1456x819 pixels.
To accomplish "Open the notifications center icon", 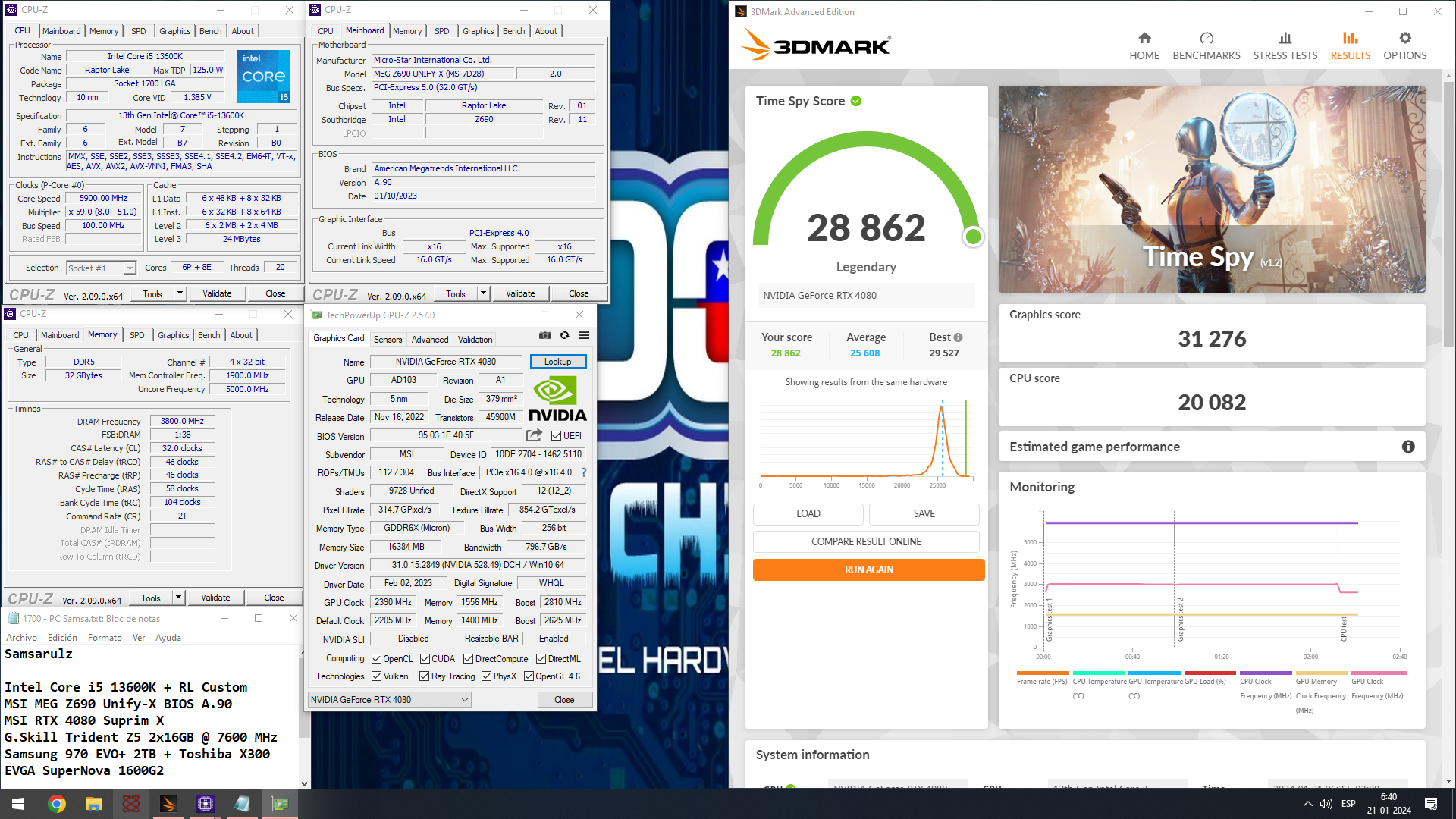I will (x=1431, y=804).
